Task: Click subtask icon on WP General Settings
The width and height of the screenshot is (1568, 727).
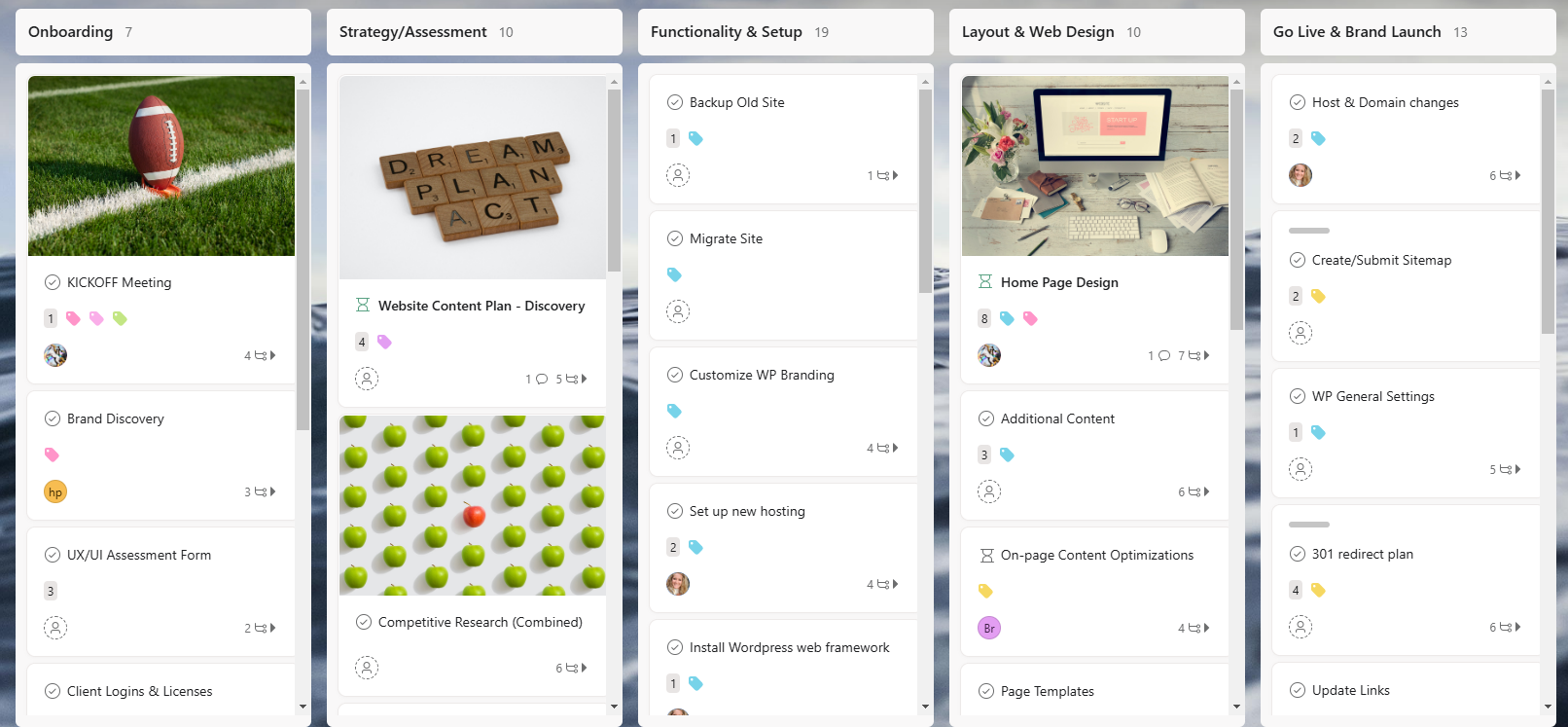Action: point(1506,469)
